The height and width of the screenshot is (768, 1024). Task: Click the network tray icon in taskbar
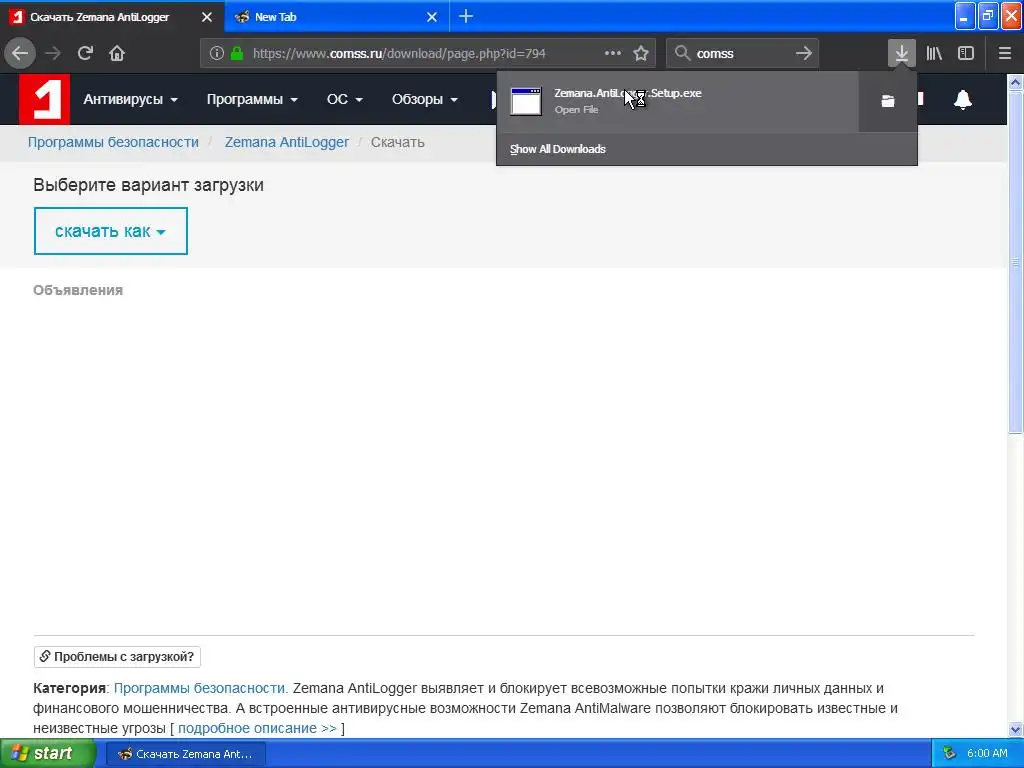[x=949, y=754]
